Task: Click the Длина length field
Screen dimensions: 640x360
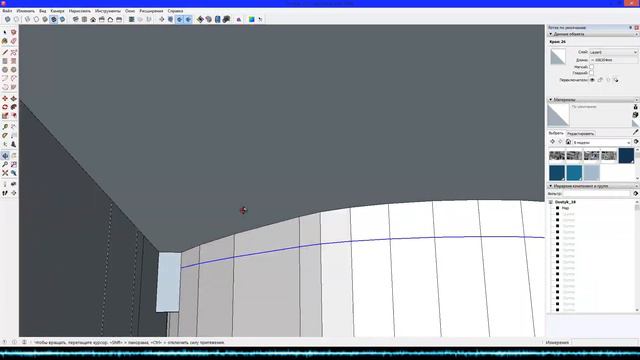Action: click(613, 60)
